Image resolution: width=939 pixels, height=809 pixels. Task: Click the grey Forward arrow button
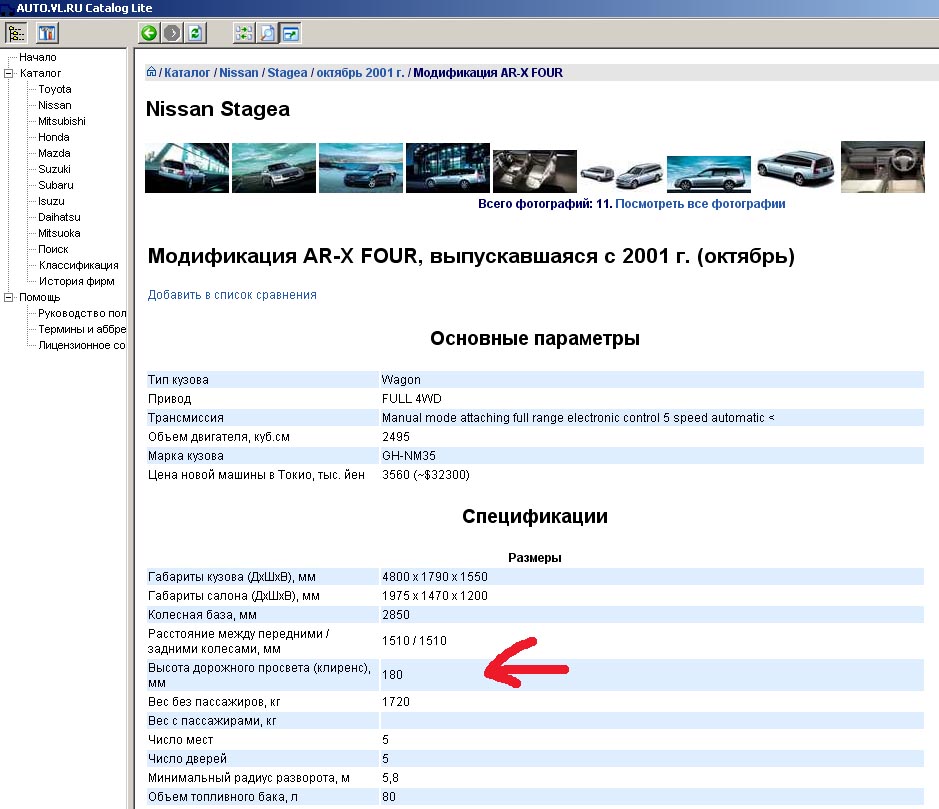[x=172, y=33]
